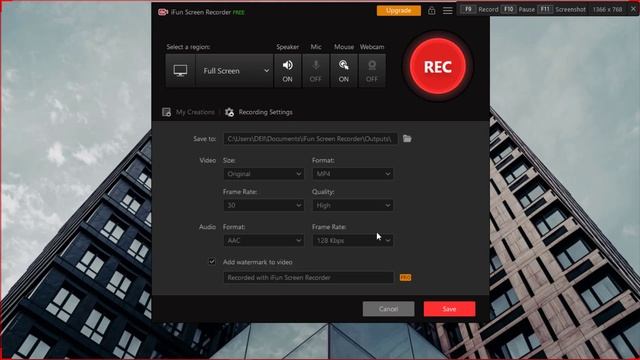Click the PRO badge next to the watermark field

coord(405,278)
